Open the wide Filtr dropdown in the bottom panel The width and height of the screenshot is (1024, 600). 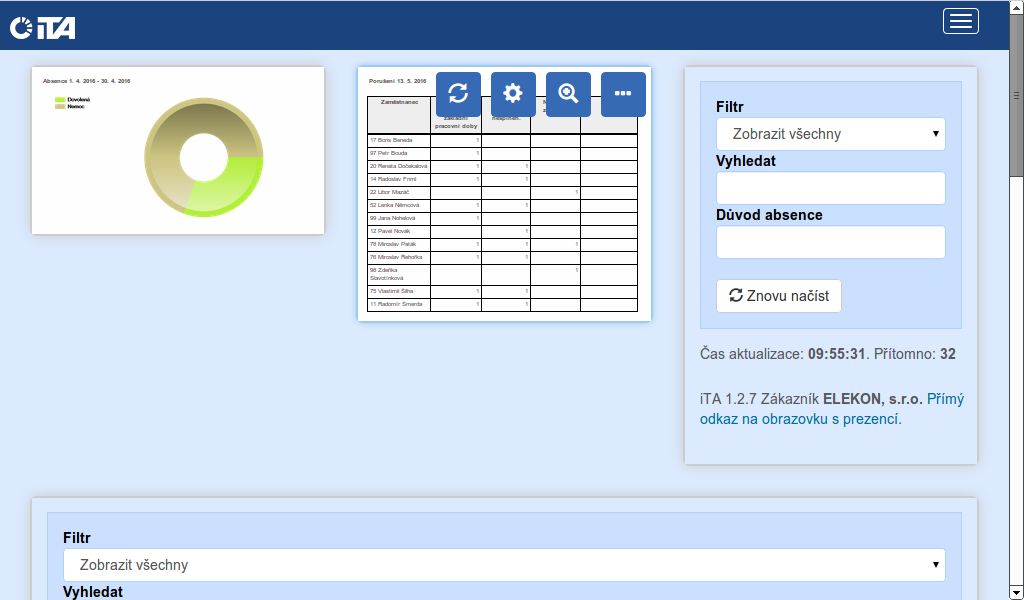pyautogui.click(x=504, y=565)
